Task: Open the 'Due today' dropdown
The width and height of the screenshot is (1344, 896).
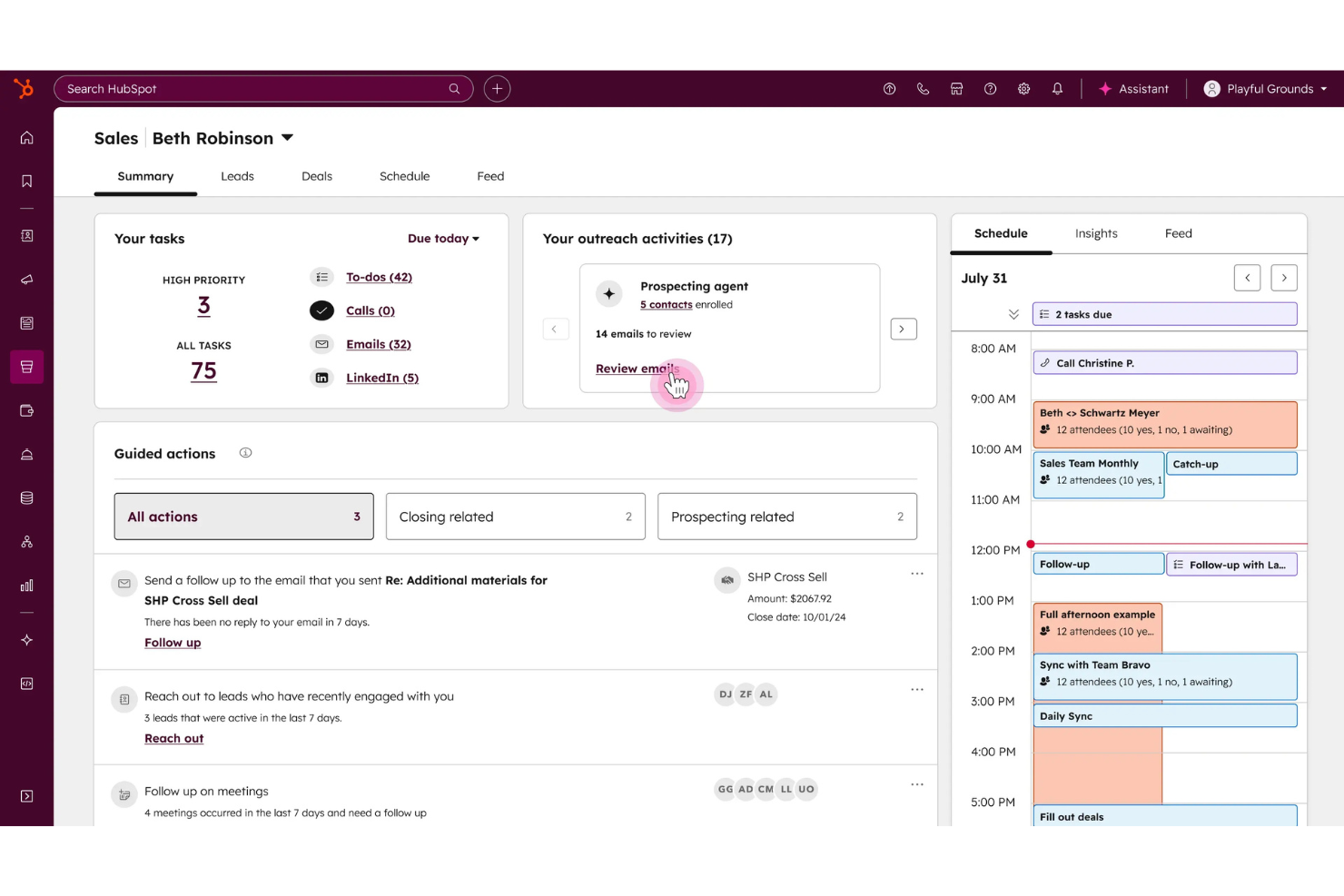Action: pyautogui.click(x=443, y=238)
